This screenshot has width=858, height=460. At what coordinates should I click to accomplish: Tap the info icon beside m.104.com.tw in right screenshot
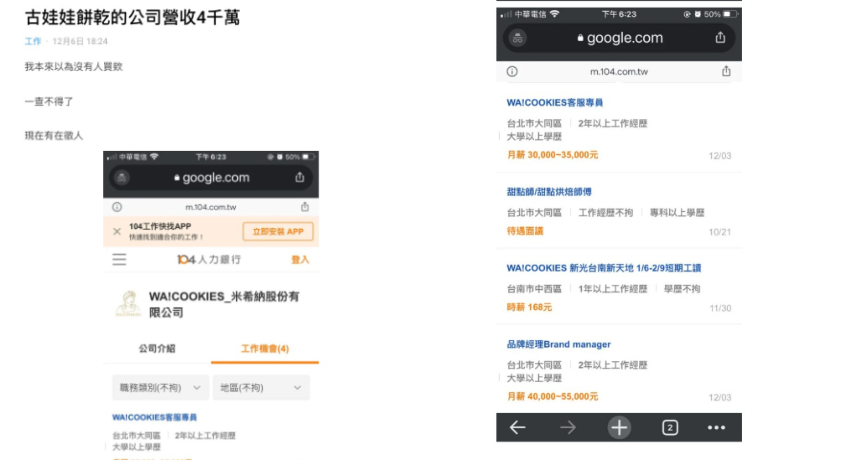click(512, 72)
